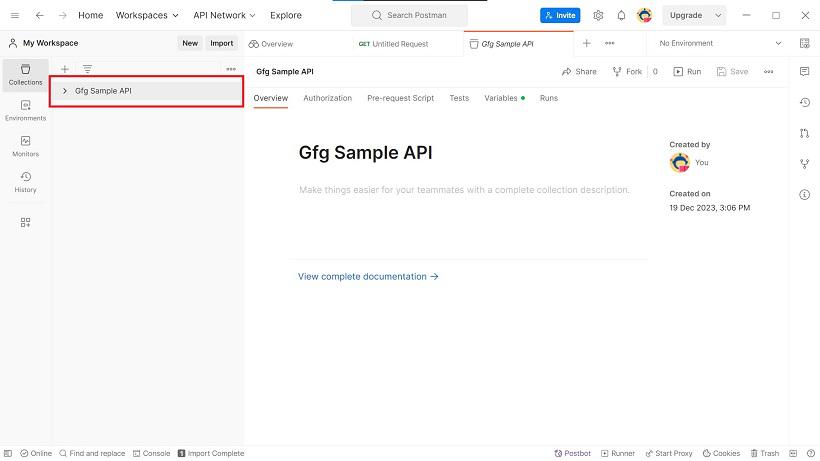Screen dimensions: 820x461
Task: Switch to the Variables tab
Action: click(x=504, y=98)
